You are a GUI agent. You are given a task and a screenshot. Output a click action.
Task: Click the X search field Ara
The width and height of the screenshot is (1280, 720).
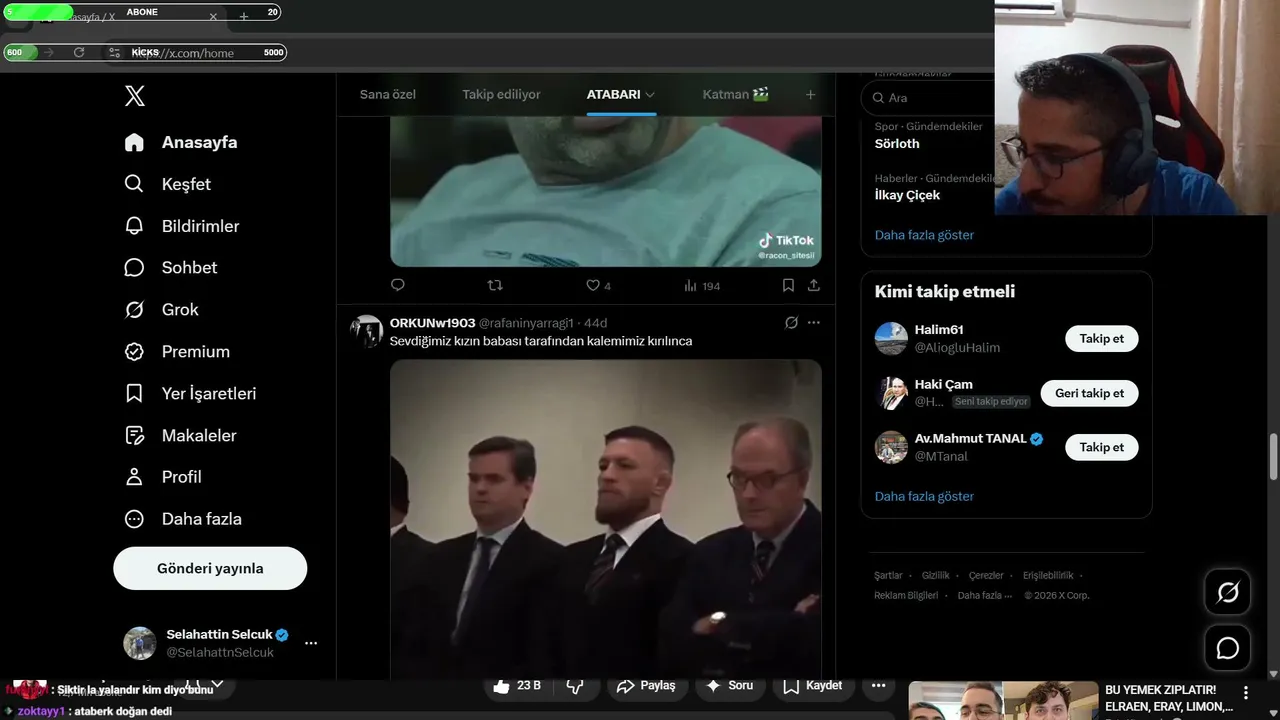930,98
